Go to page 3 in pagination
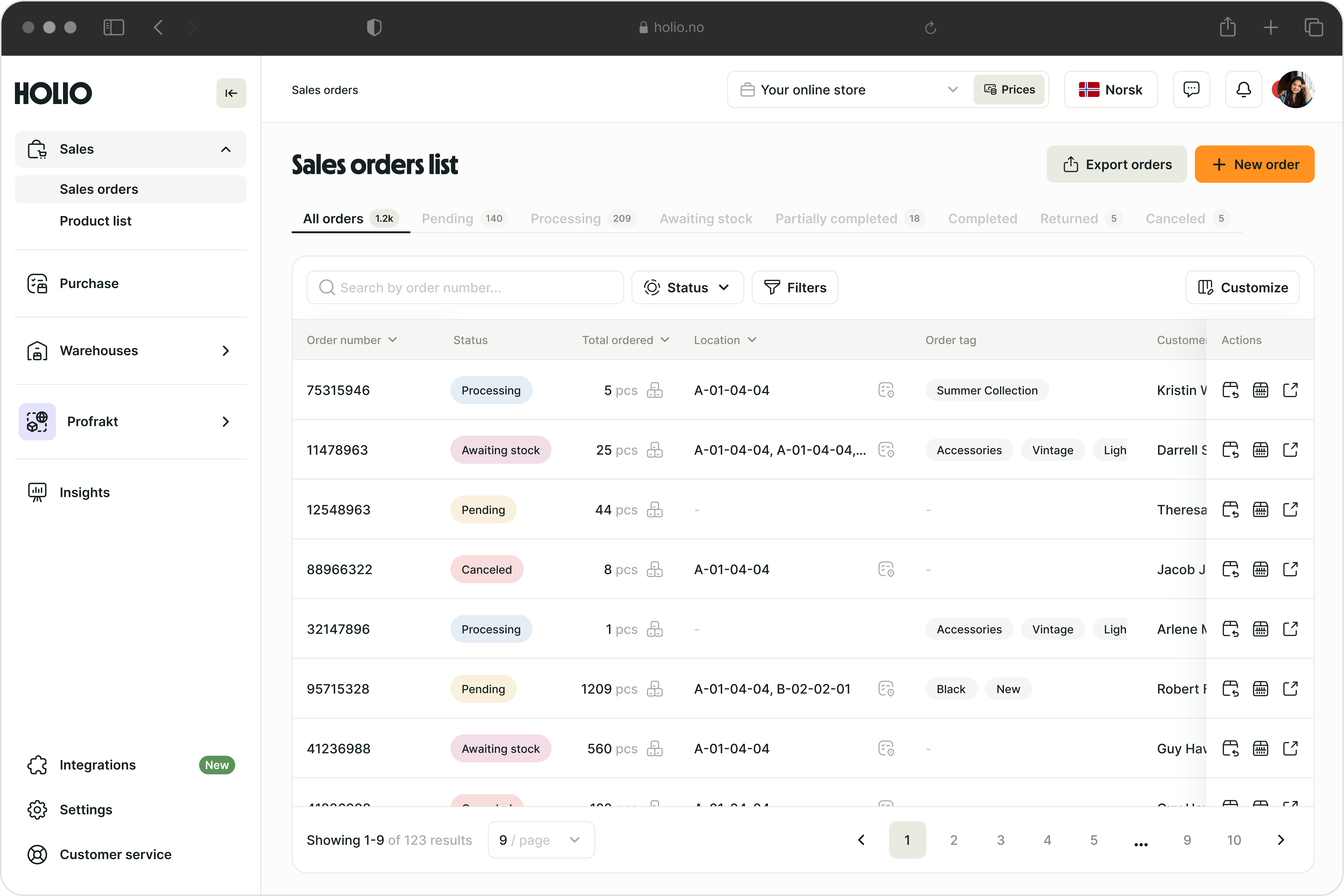The image size is (1344, 896). click(1000, 840)
